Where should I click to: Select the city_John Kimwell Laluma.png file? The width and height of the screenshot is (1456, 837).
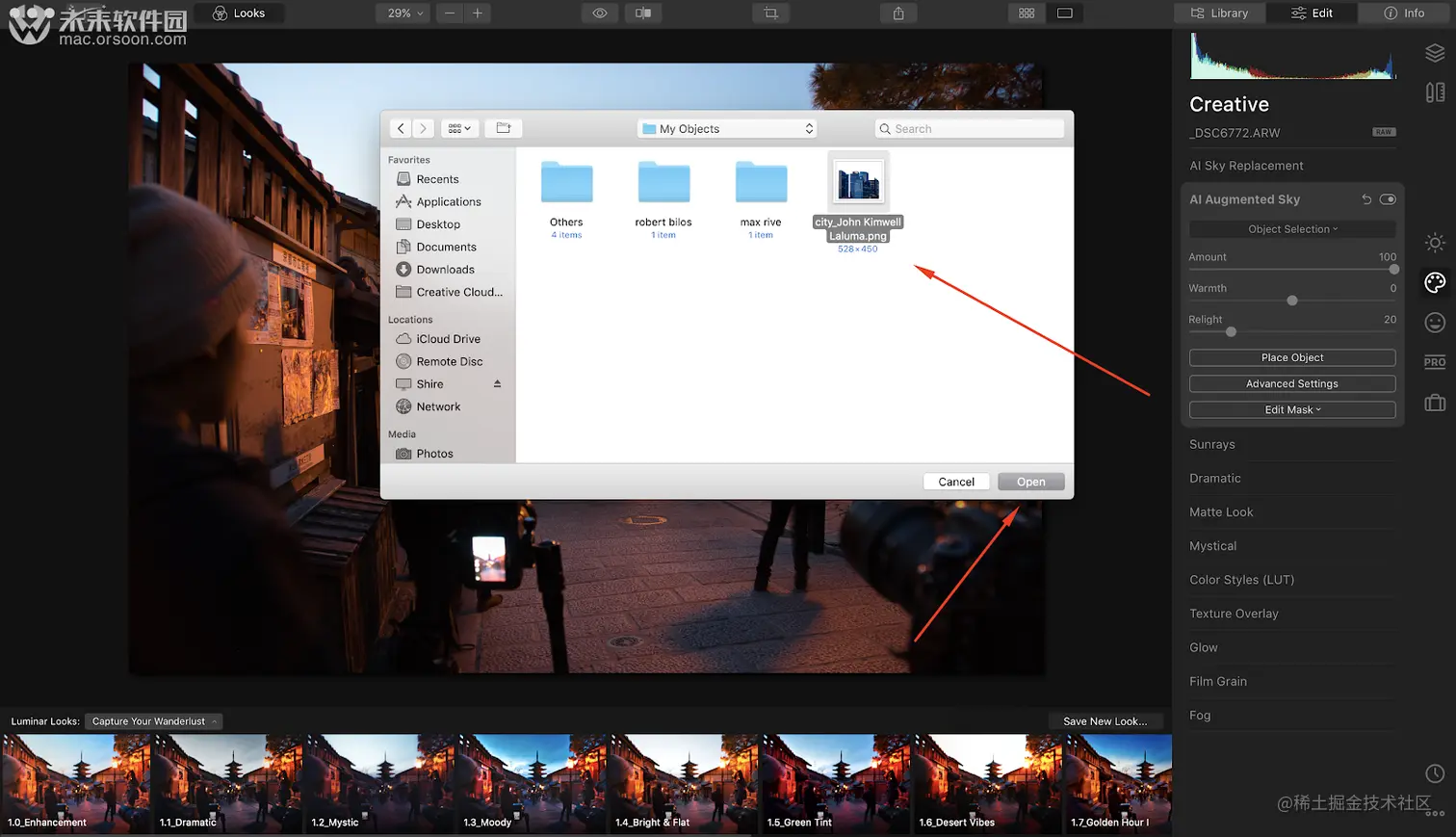click(858, 202)
